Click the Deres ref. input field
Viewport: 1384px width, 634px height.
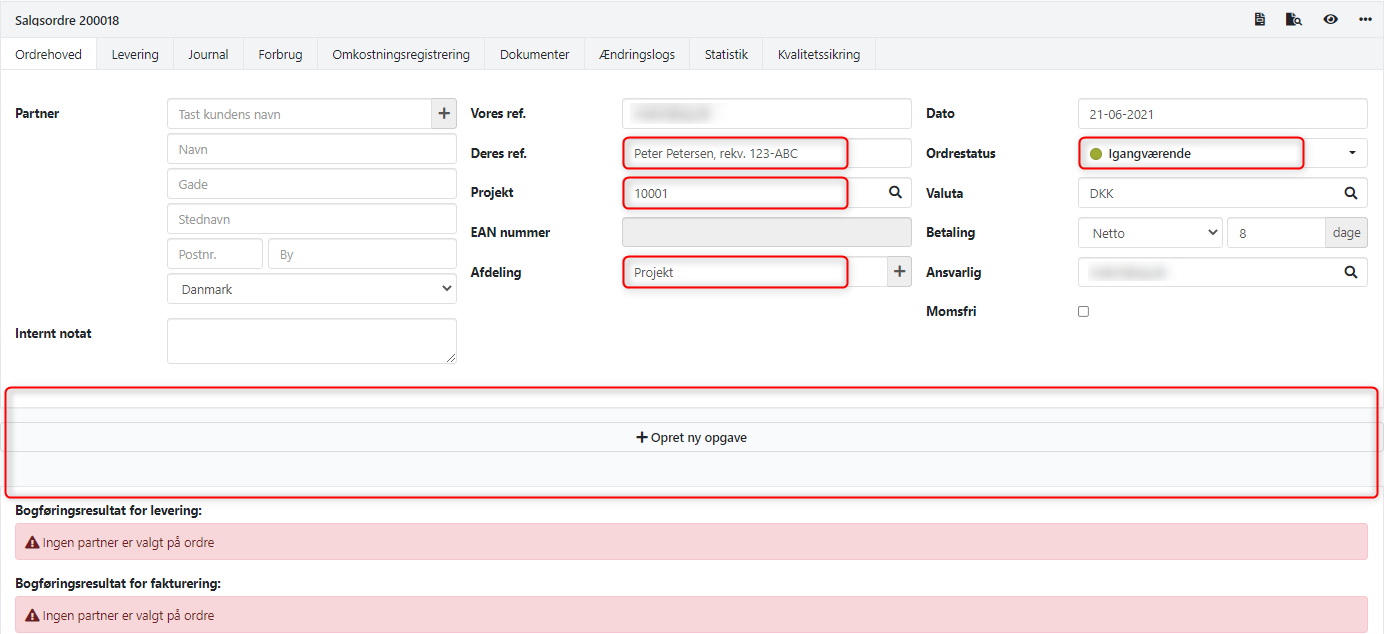tap(766, 154)
